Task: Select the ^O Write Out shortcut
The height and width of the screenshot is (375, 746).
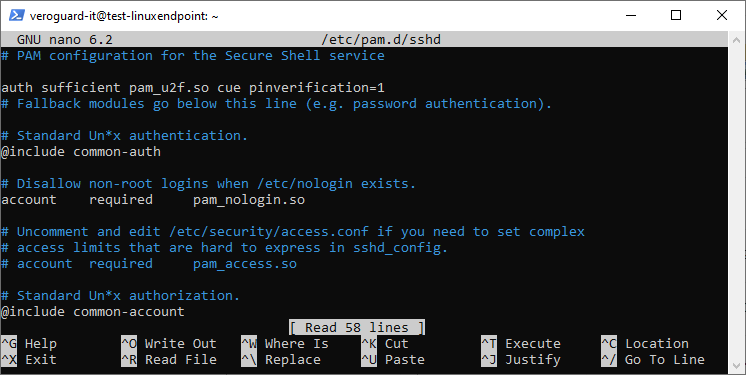Action: (x=169, y=344)
